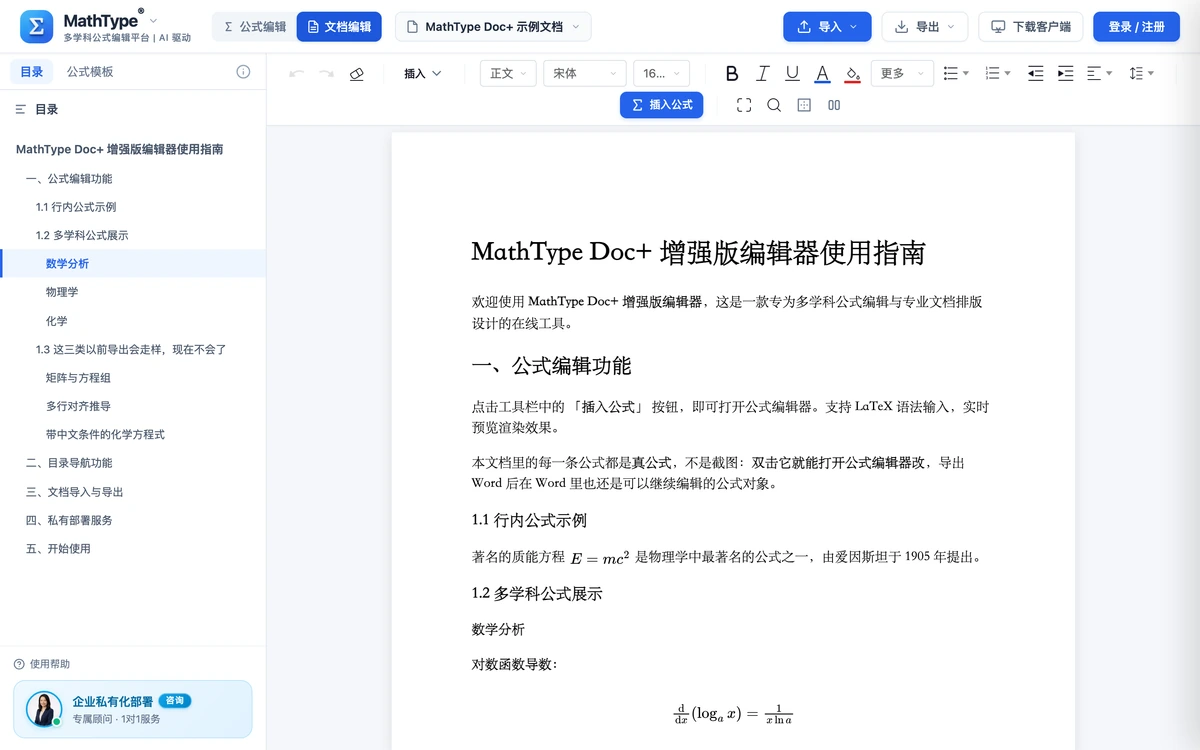Go to 五、开始使用 in outline
The height and width of the screenshot is (750, 1200).
click(58, 549)
